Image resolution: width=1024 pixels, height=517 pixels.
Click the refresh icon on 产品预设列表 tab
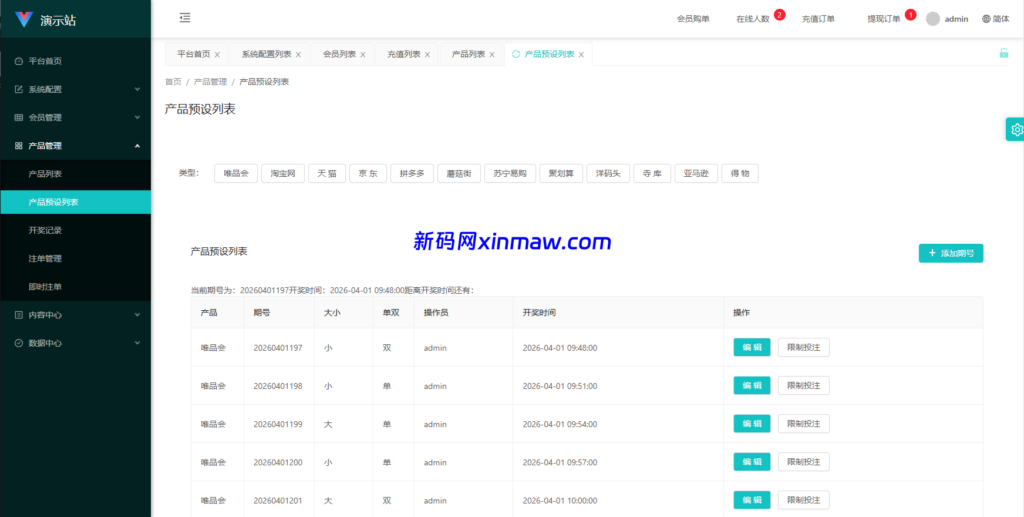516,54
